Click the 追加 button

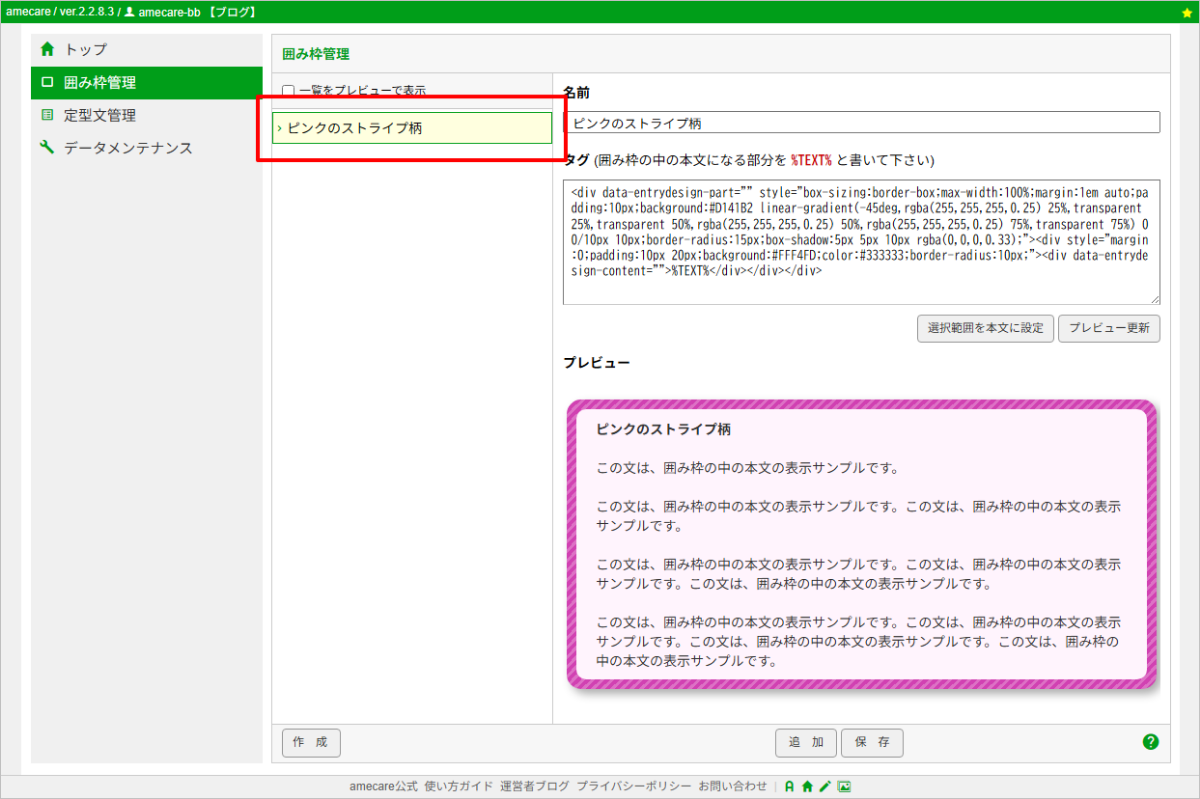click(806, 743)
